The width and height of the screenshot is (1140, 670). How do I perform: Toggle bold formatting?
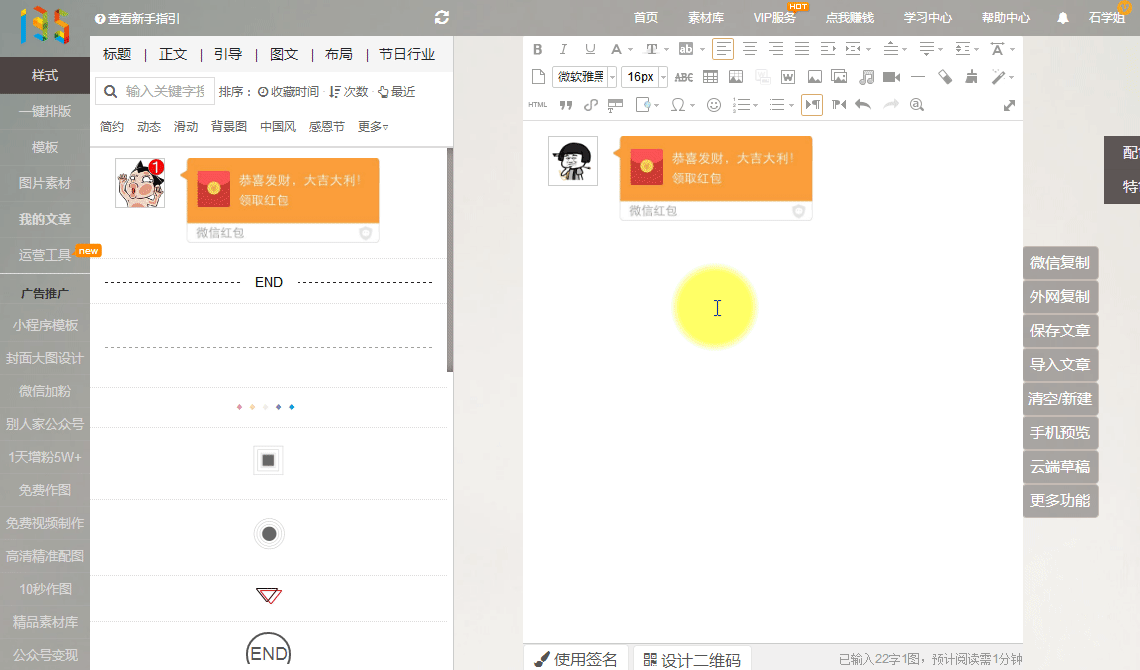[538, 49]
